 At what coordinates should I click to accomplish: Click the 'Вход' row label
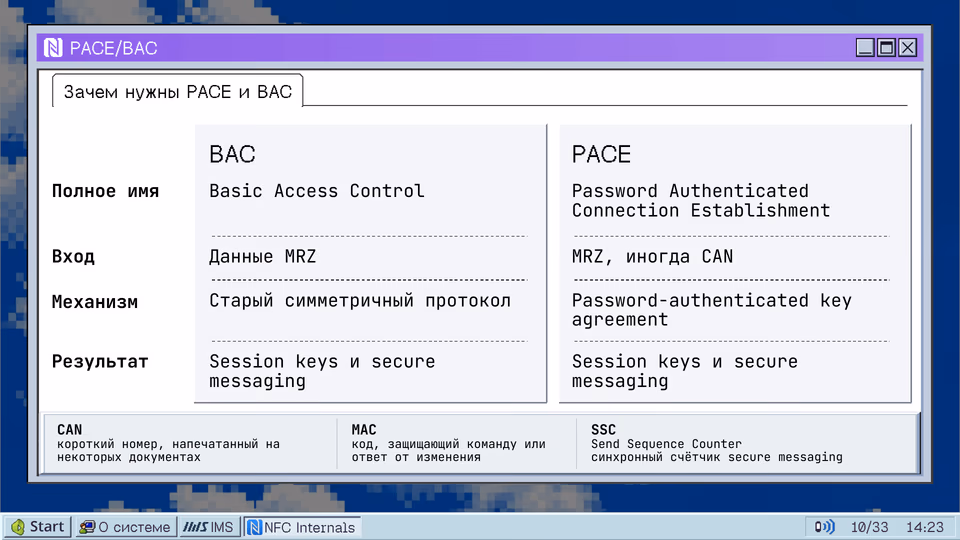pos(73,256)
